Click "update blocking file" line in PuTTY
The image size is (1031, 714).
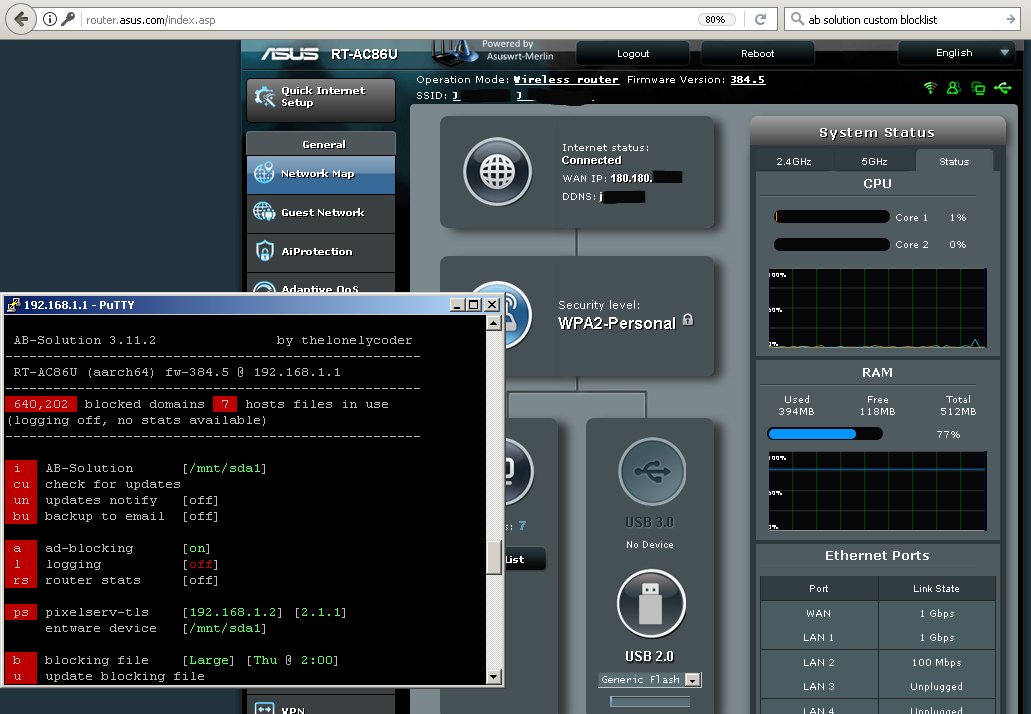pos(124,676)
